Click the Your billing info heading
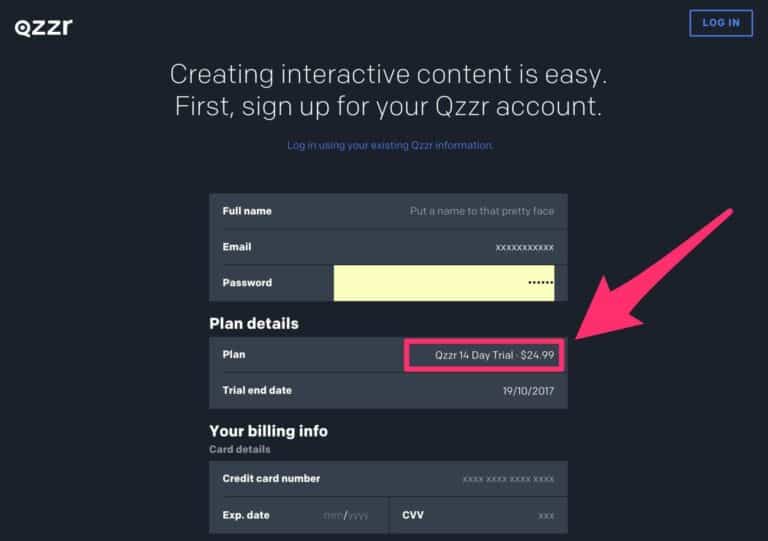This screenshot has width=768, height=541. pyautogui.click(x=268, y=431)
